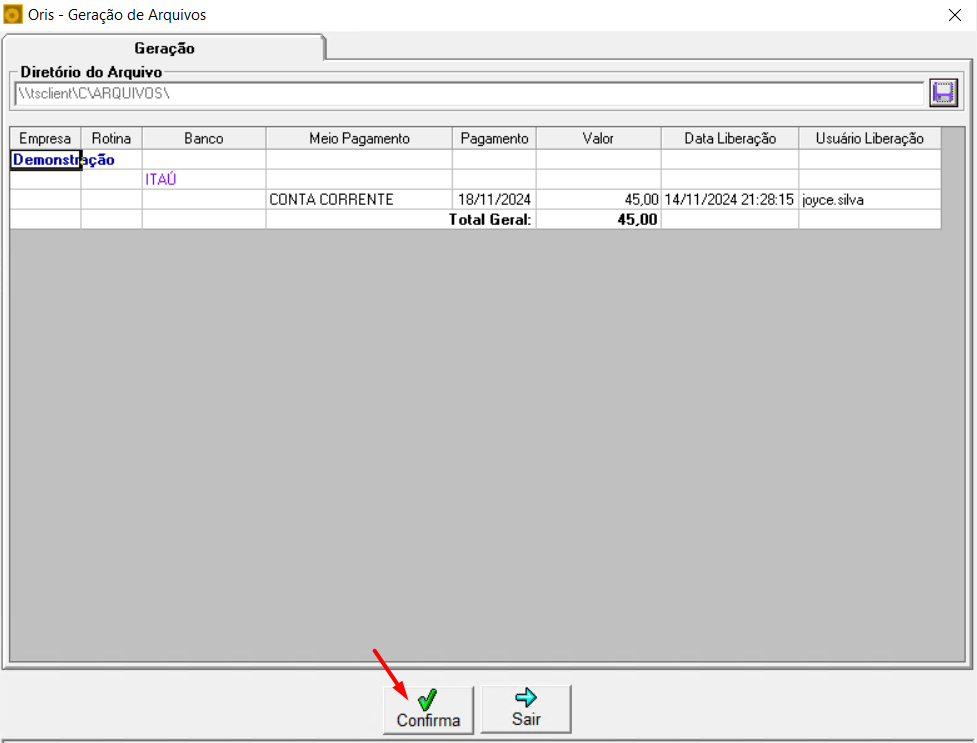
Task: Select the Demonstração company cell
Action: pyautogui.click(x=45, y=160)
